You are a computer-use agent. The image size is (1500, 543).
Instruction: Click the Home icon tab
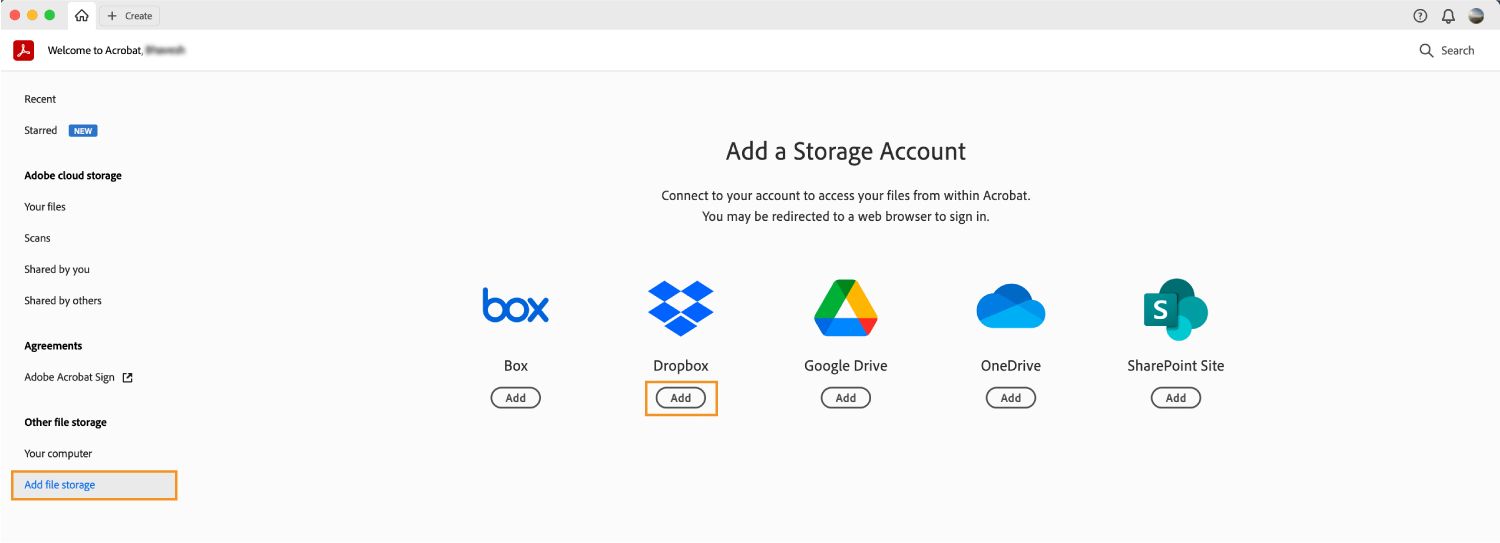click(x=82, y=16)
